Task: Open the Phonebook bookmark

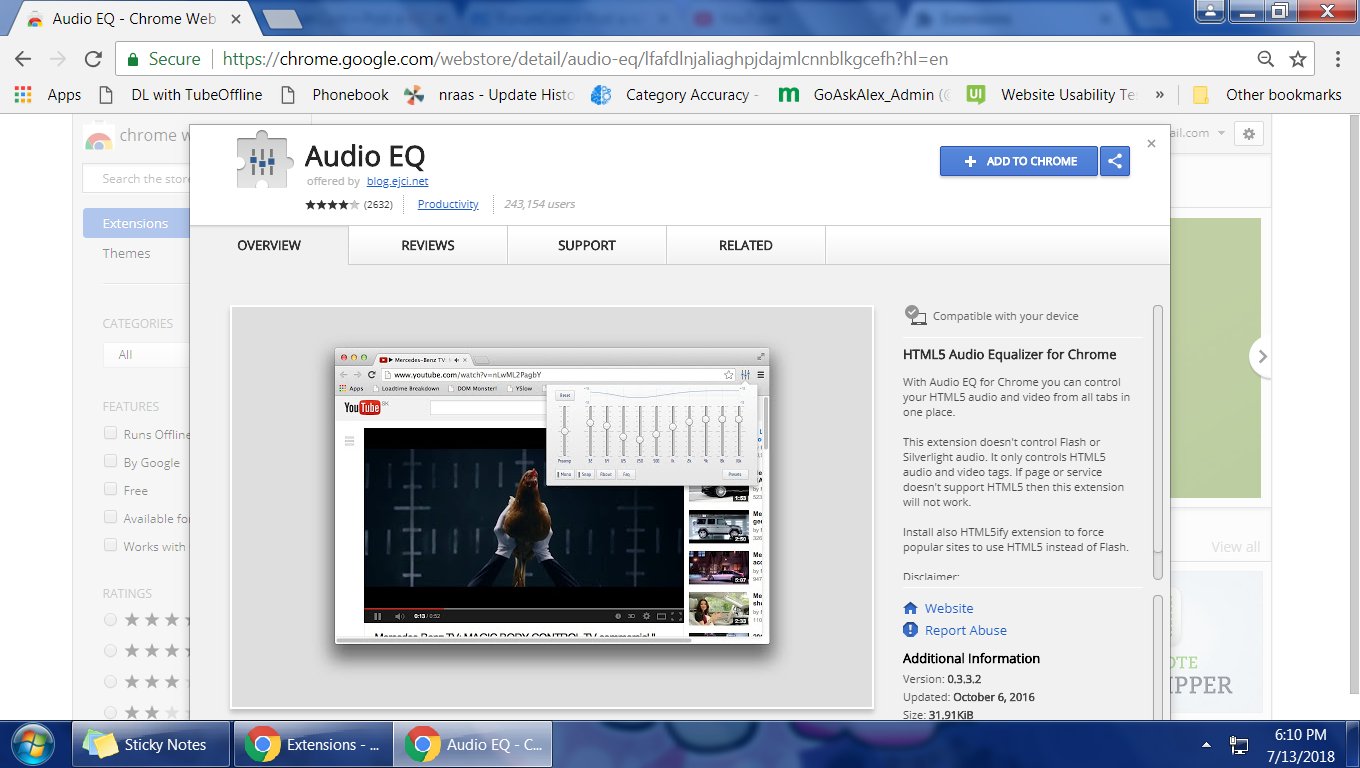Action: (334, 94)
